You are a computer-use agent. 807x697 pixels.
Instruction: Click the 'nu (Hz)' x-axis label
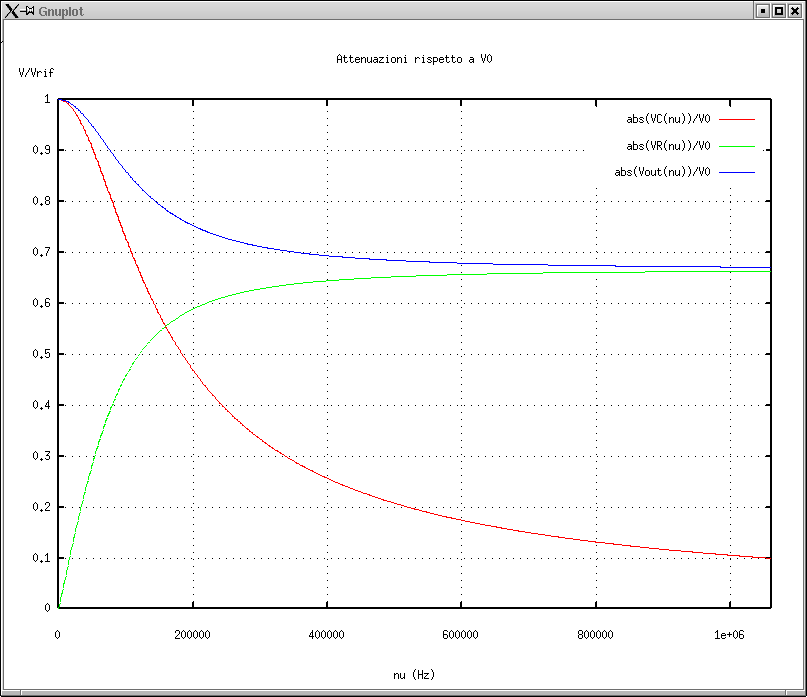[414, 675]
